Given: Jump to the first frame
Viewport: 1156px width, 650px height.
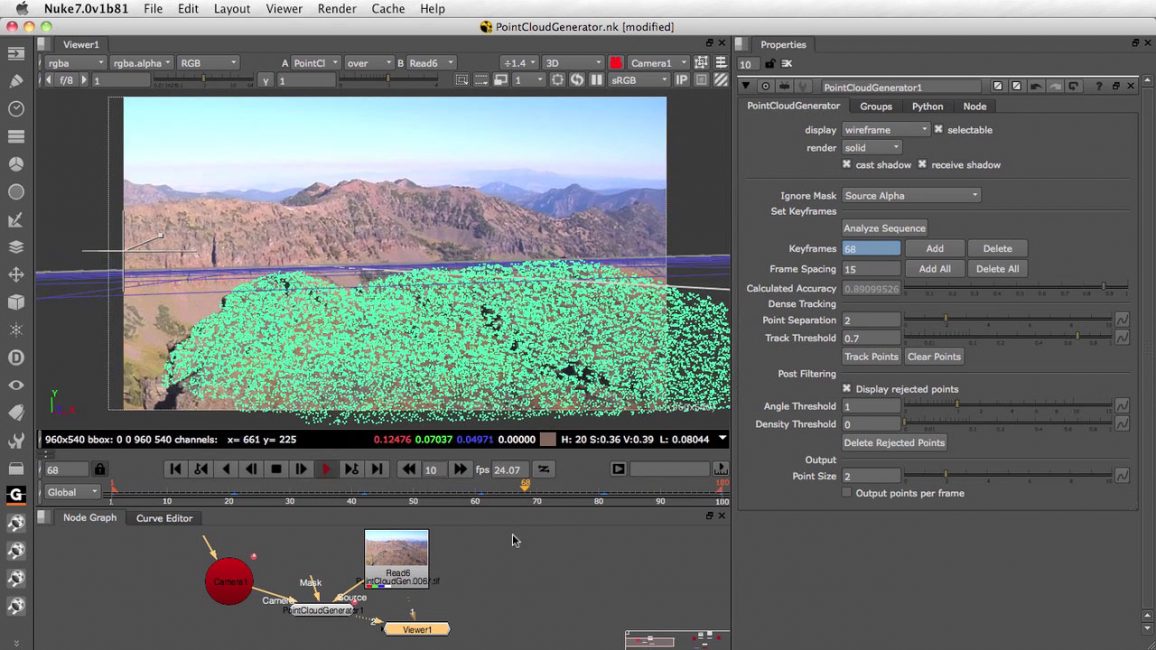Looking at the screenshot, I should [175, 469].
